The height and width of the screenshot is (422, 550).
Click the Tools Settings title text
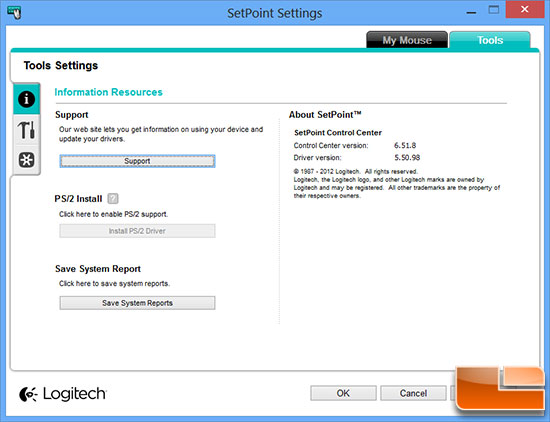click(61, 66)
